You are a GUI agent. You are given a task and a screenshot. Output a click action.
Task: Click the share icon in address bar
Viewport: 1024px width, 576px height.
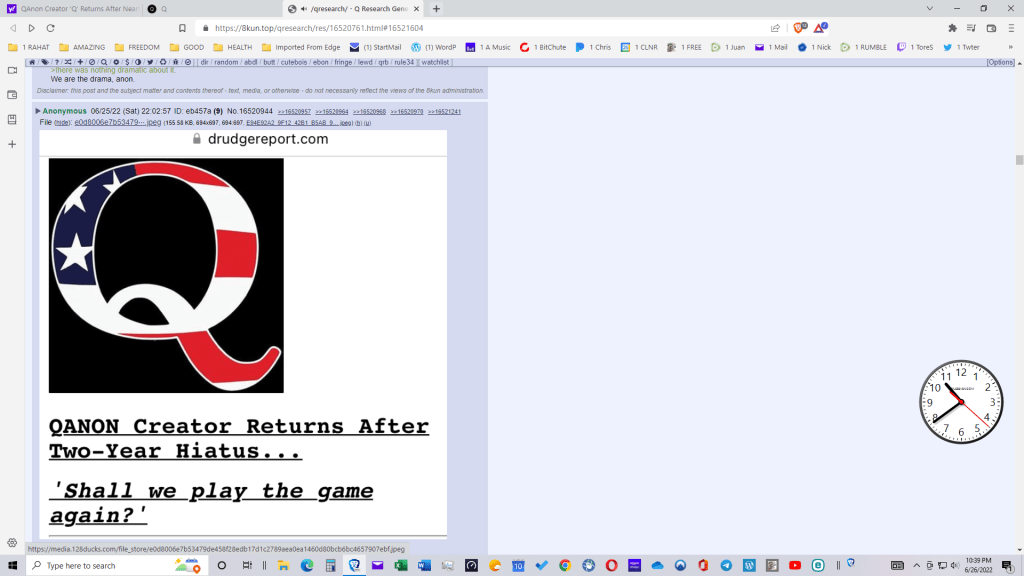tap(775, 28)
